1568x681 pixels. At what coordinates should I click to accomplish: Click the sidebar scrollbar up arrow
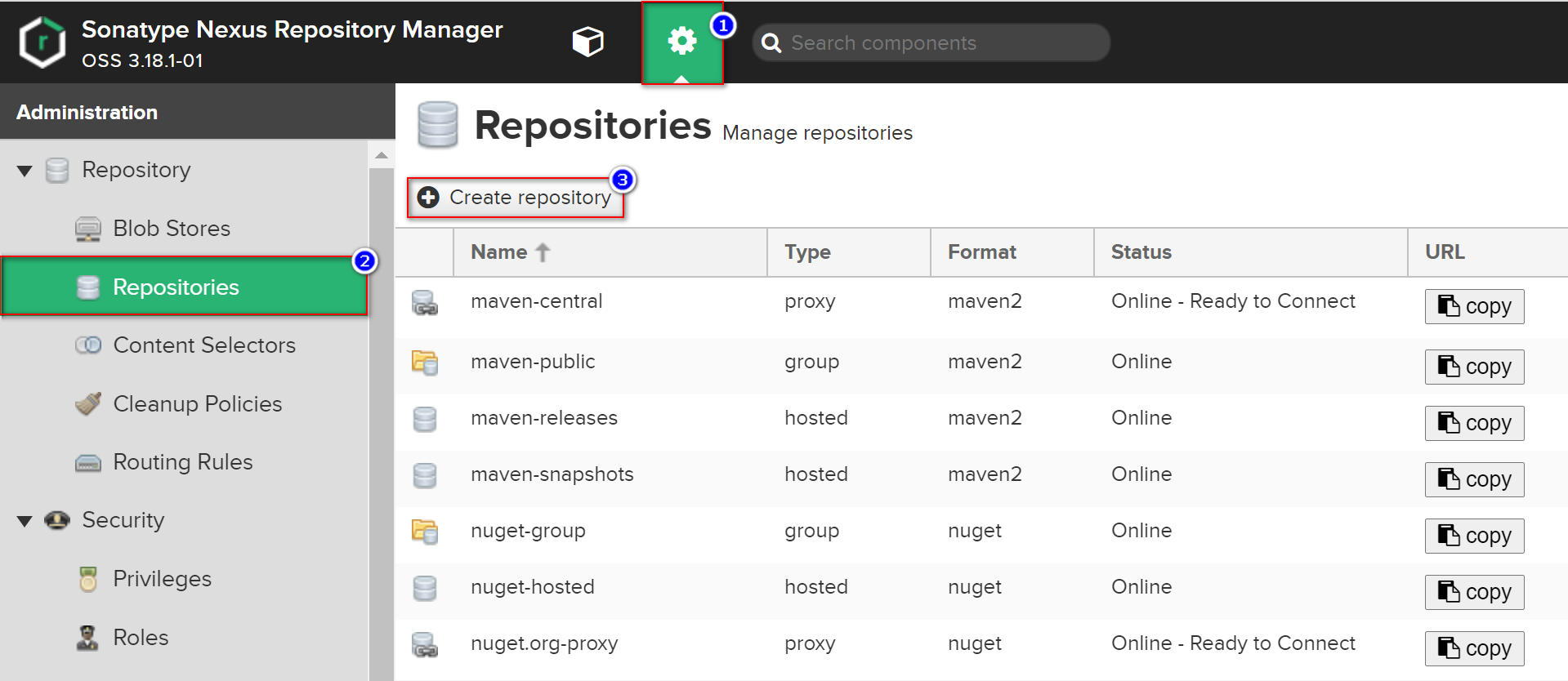pos(382,155)
